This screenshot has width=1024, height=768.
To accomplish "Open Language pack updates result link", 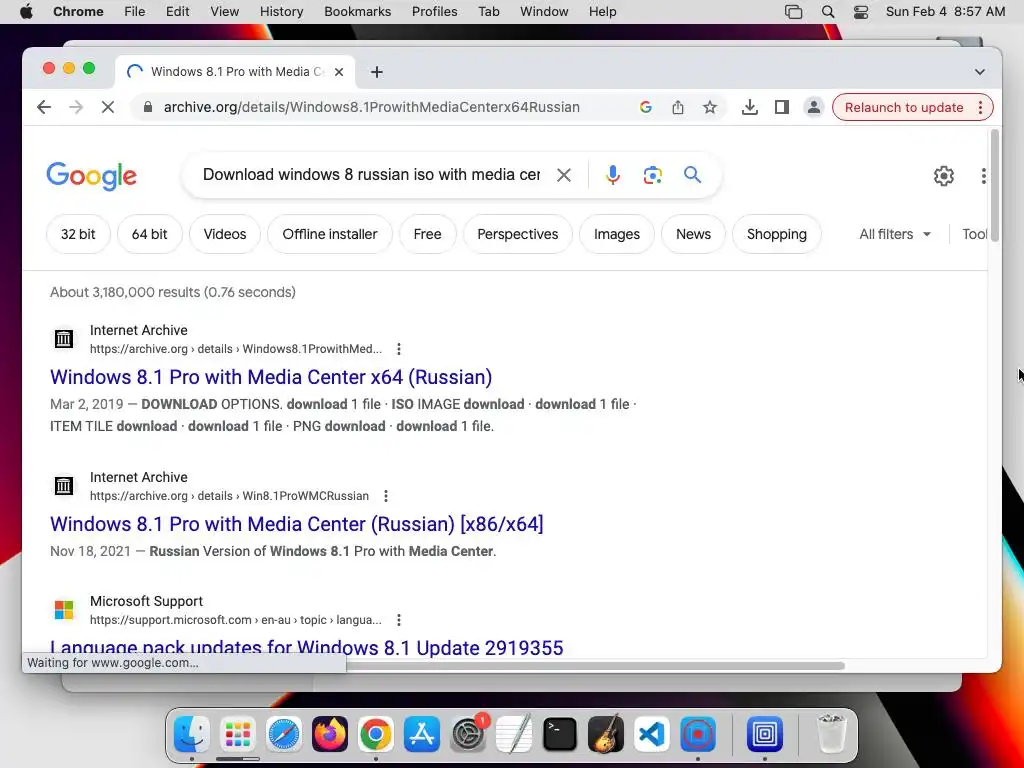I will point(306,647).
